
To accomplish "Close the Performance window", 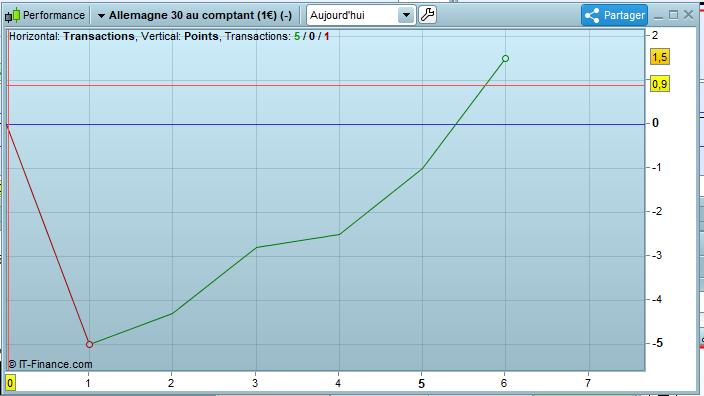I will point(688,15).
